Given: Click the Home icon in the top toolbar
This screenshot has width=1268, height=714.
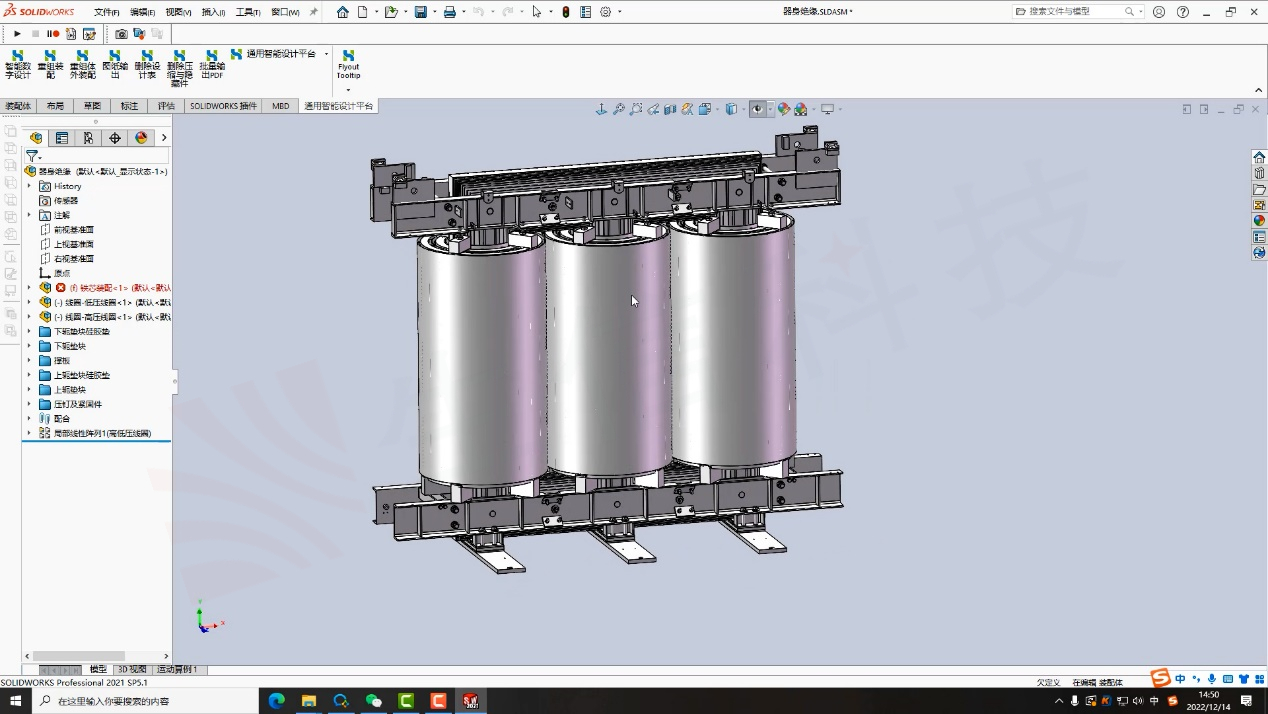Looking at the screenshot, I should pyautogui.click(x=343, y=12).
